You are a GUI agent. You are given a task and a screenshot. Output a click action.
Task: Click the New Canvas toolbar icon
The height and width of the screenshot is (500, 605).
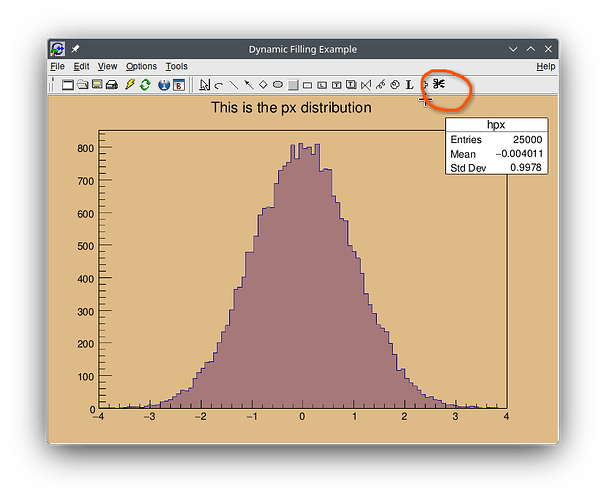click(68, 85)
